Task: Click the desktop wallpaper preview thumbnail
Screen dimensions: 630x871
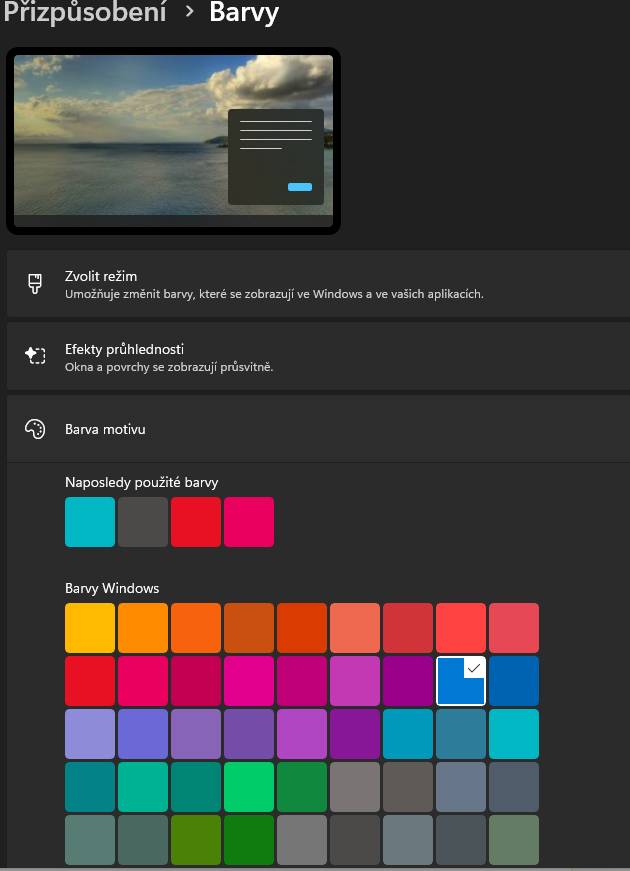Action: (173, 141)
